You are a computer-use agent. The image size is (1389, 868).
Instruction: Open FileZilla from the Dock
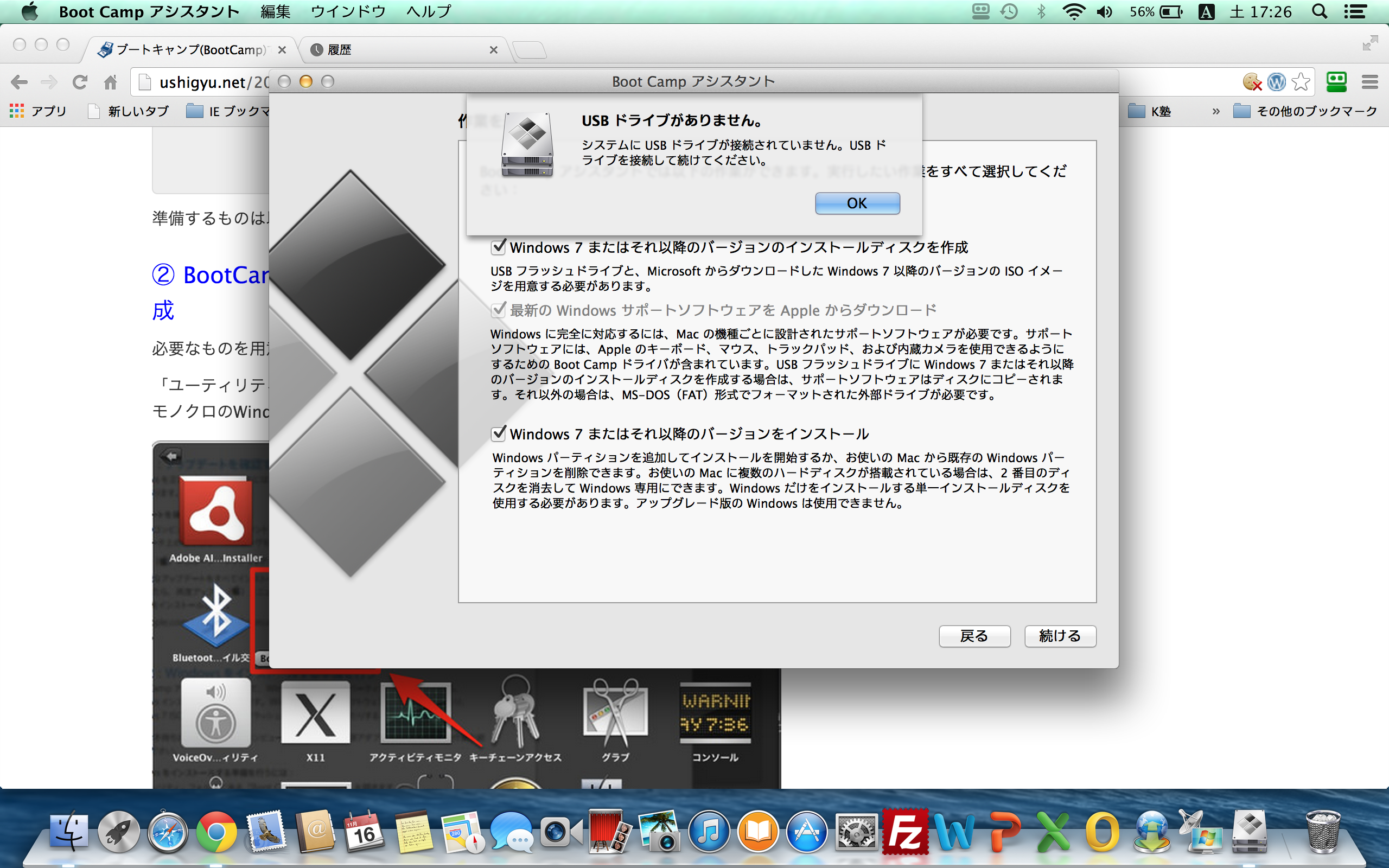click(905, 832)
